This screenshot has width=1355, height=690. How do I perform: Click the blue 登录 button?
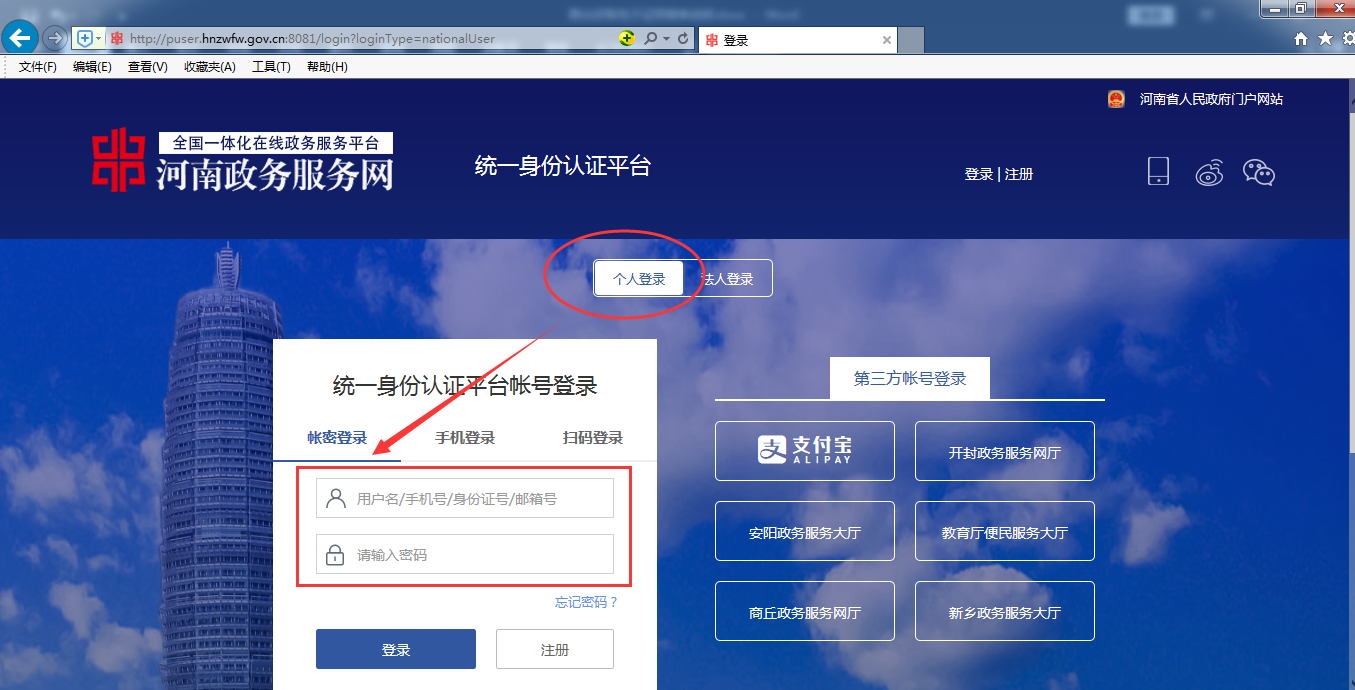[x=396, y=648]
